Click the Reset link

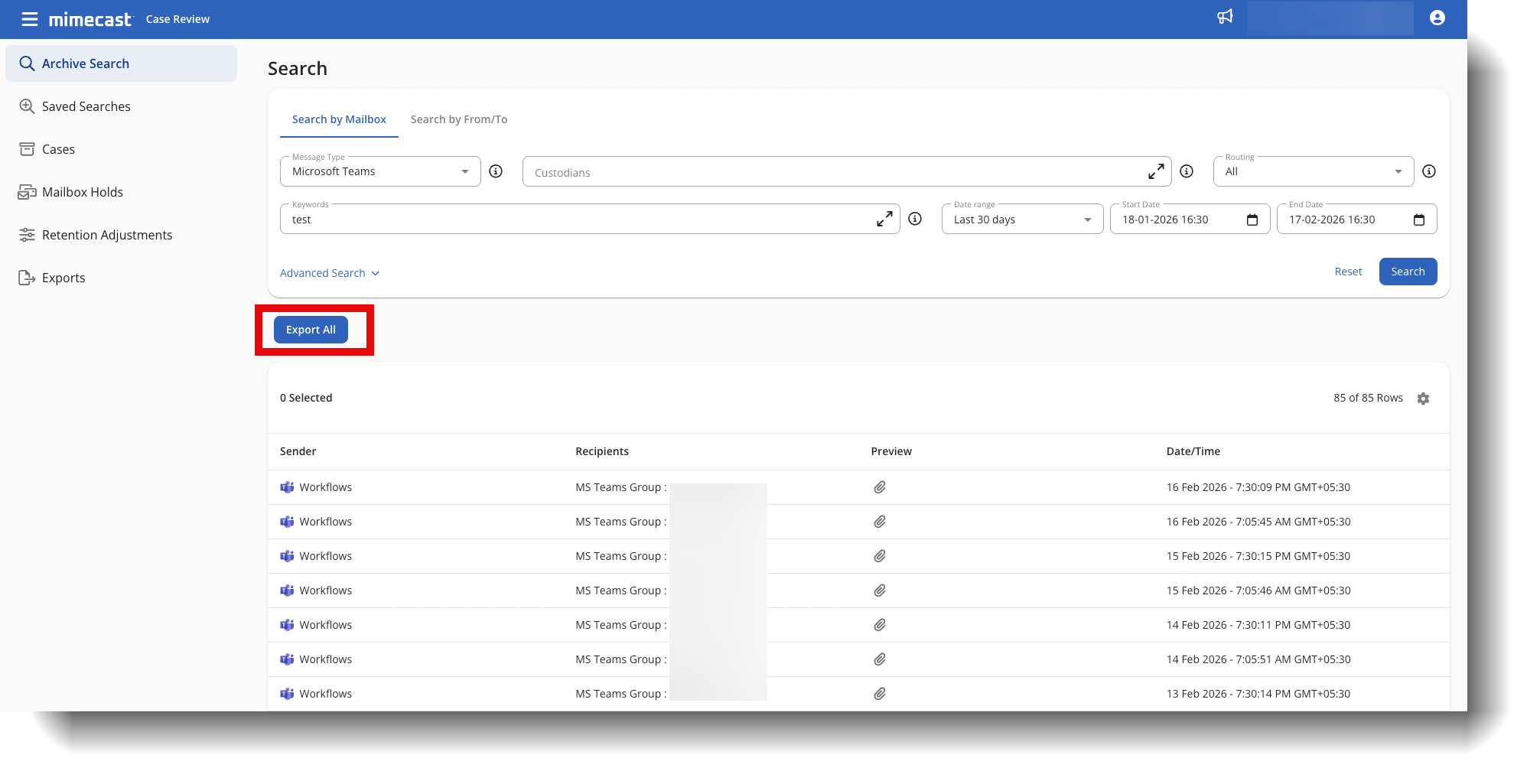[1348, 272]
